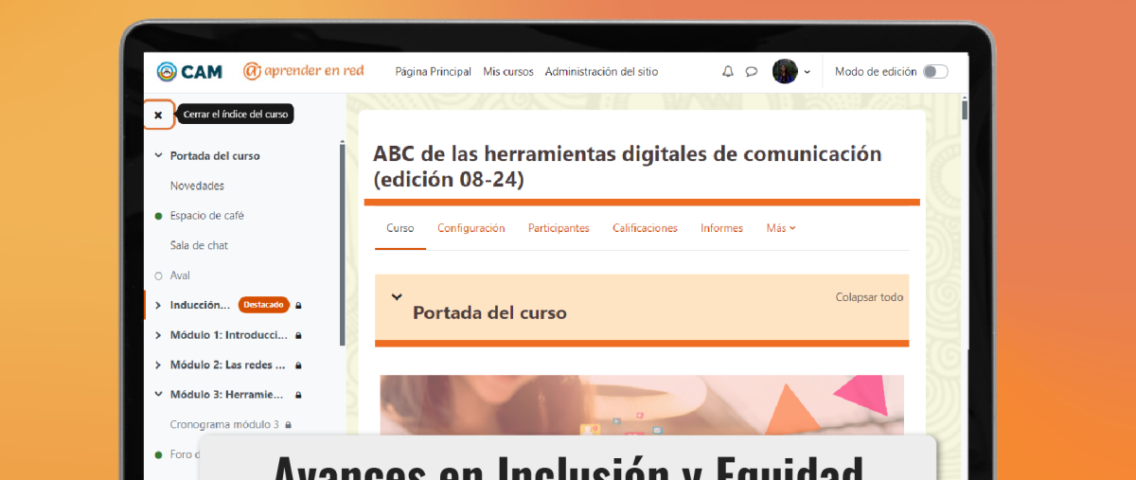This screenshot has width=1136, height=480.
Task: Toggle the Modo de edición switch
Action: click(x=935, y=72)
